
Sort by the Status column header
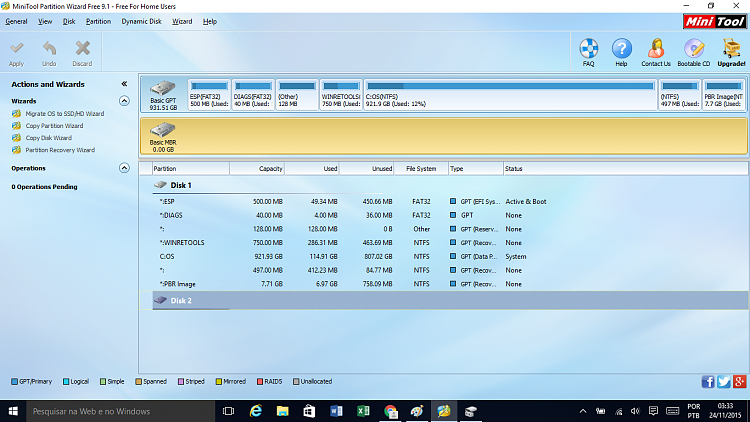tap(626, 168)
